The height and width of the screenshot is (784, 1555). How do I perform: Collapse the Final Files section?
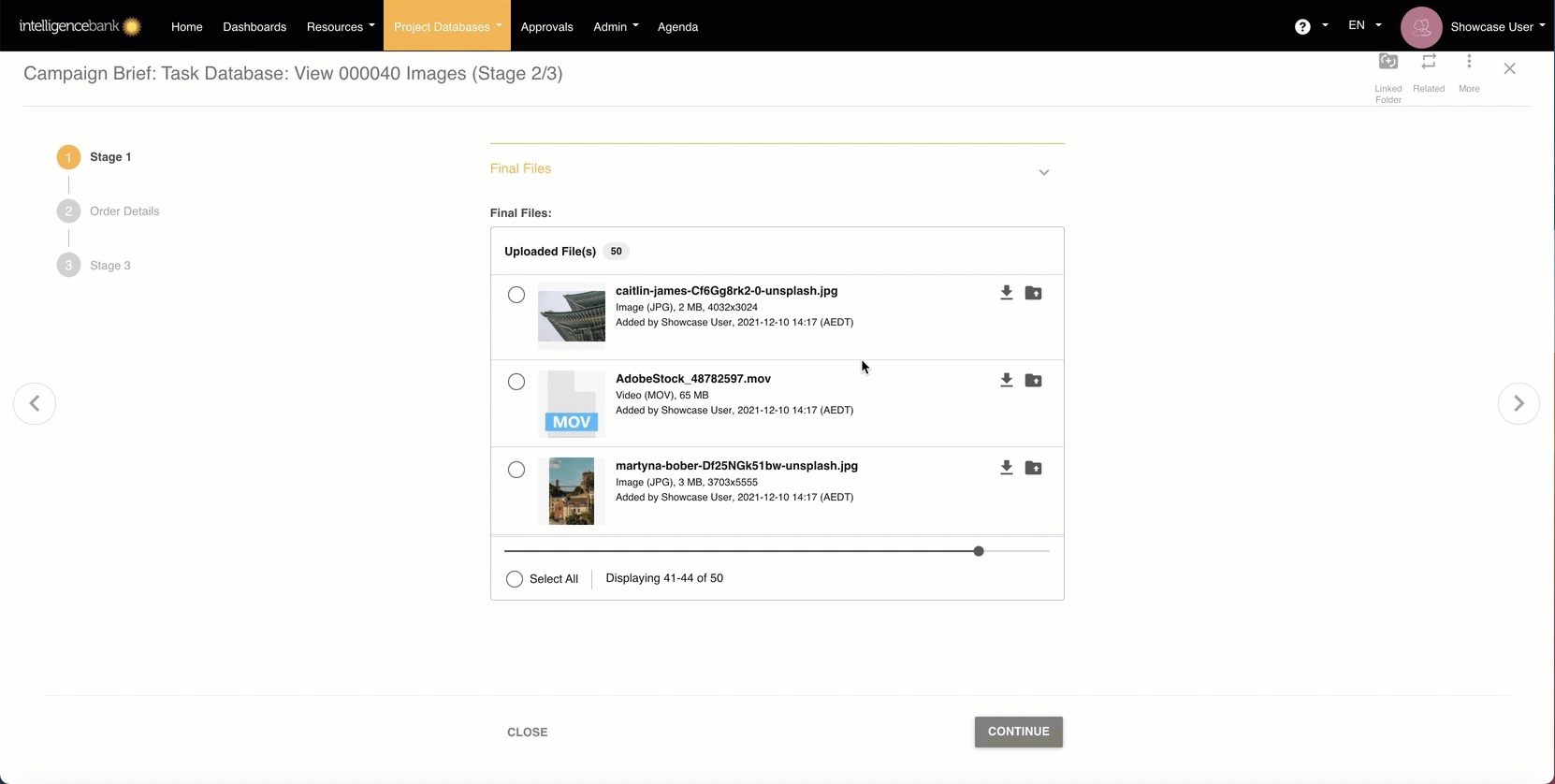(x=1043, y=172)
